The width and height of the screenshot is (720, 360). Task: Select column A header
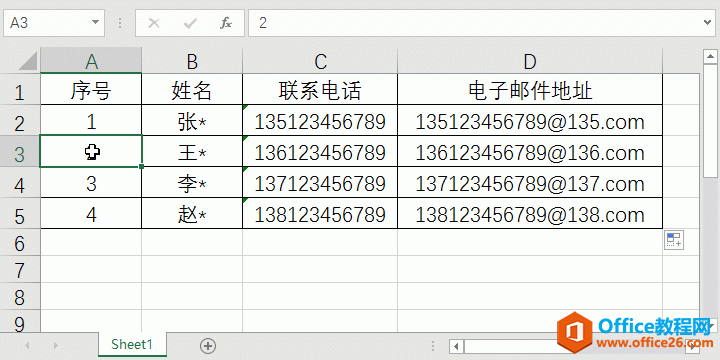(91, 62)
